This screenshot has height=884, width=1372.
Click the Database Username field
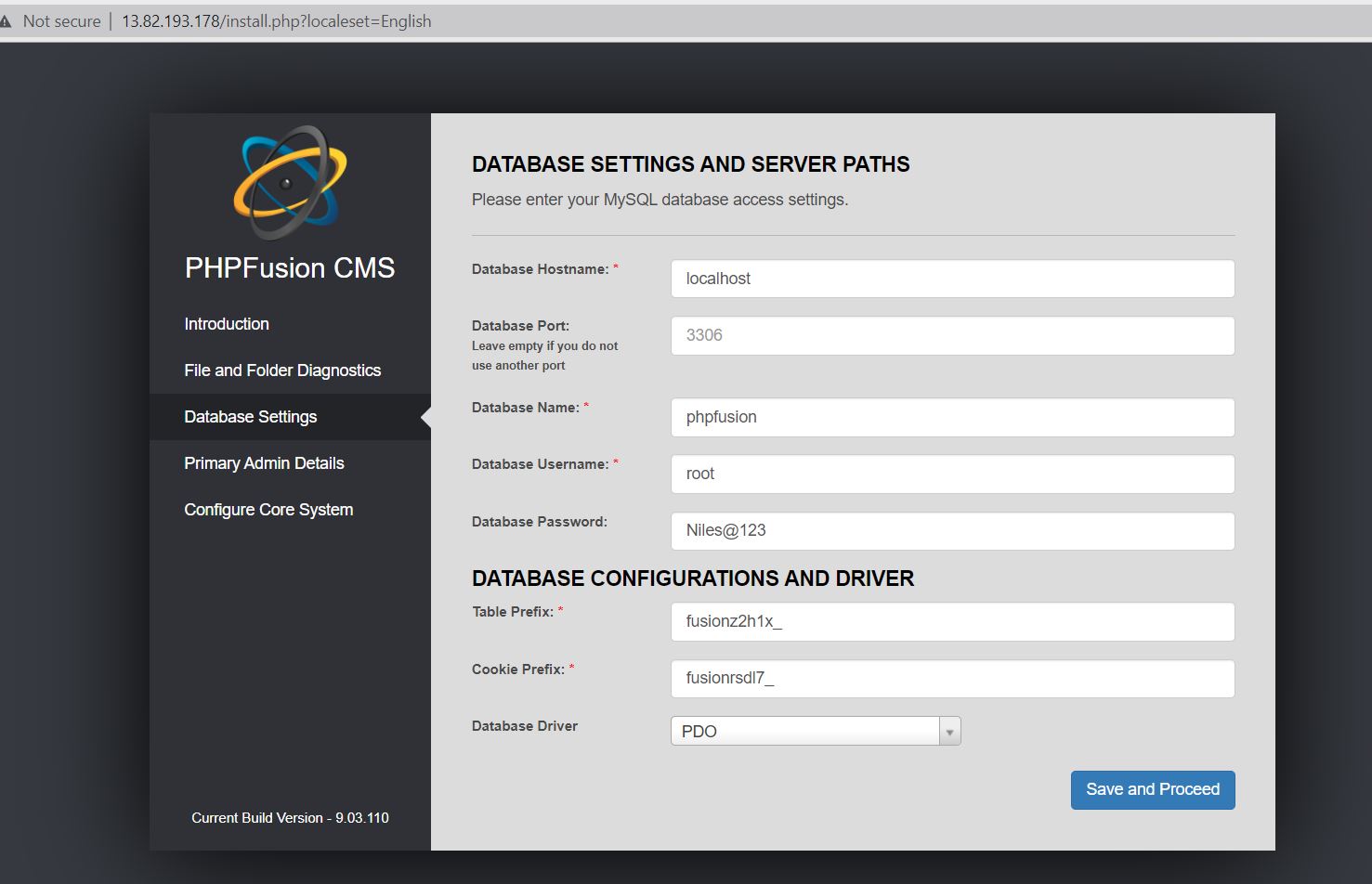952,474
